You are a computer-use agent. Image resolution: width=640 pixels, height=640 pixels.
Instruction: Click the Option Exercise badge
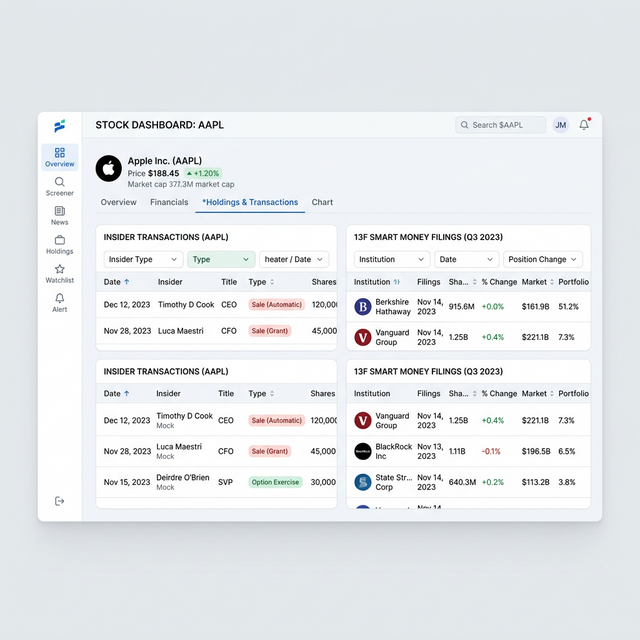tap(275, 482)
